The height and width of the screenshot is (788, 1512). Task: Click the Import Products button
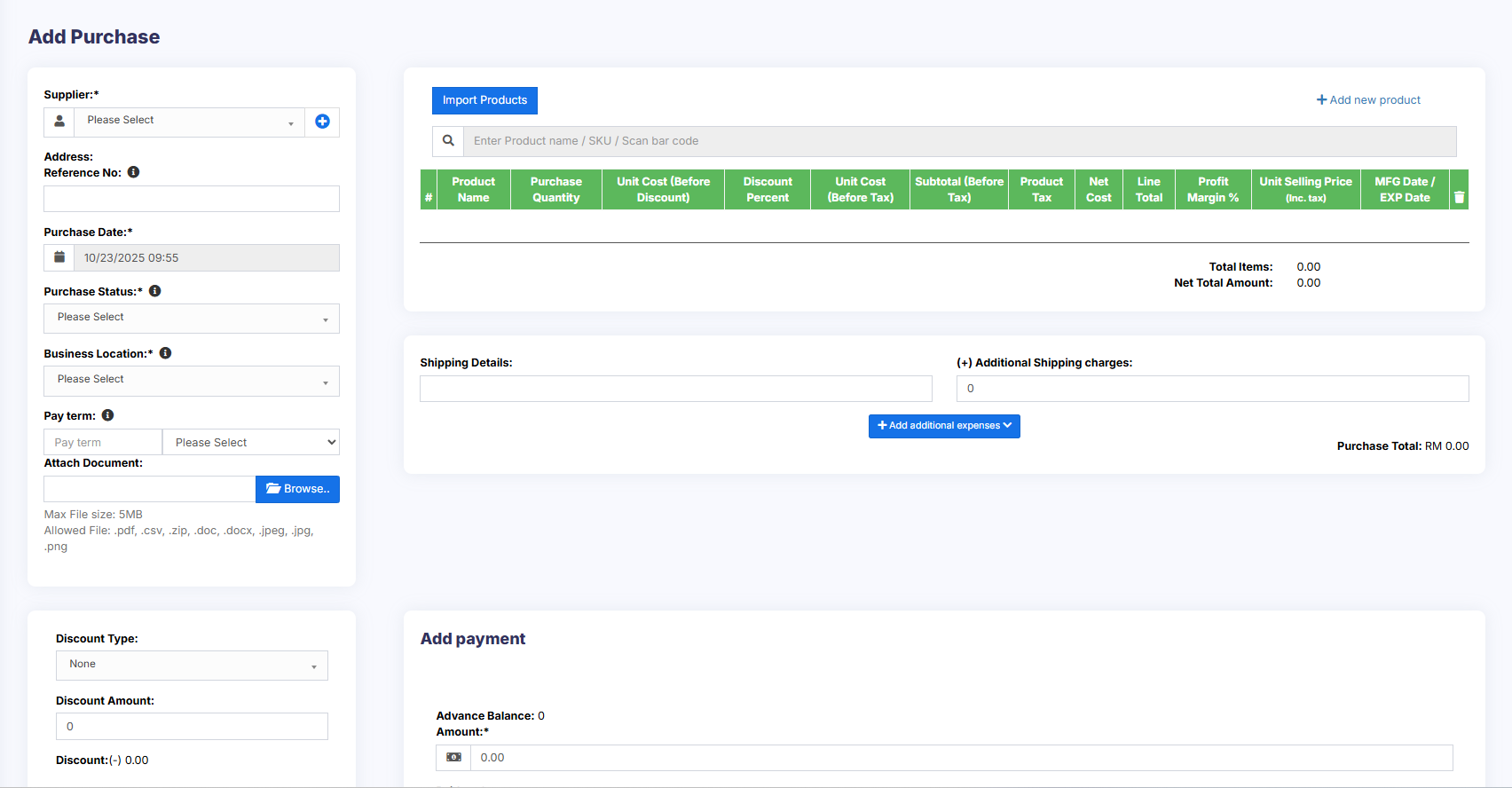click(484, 100)
